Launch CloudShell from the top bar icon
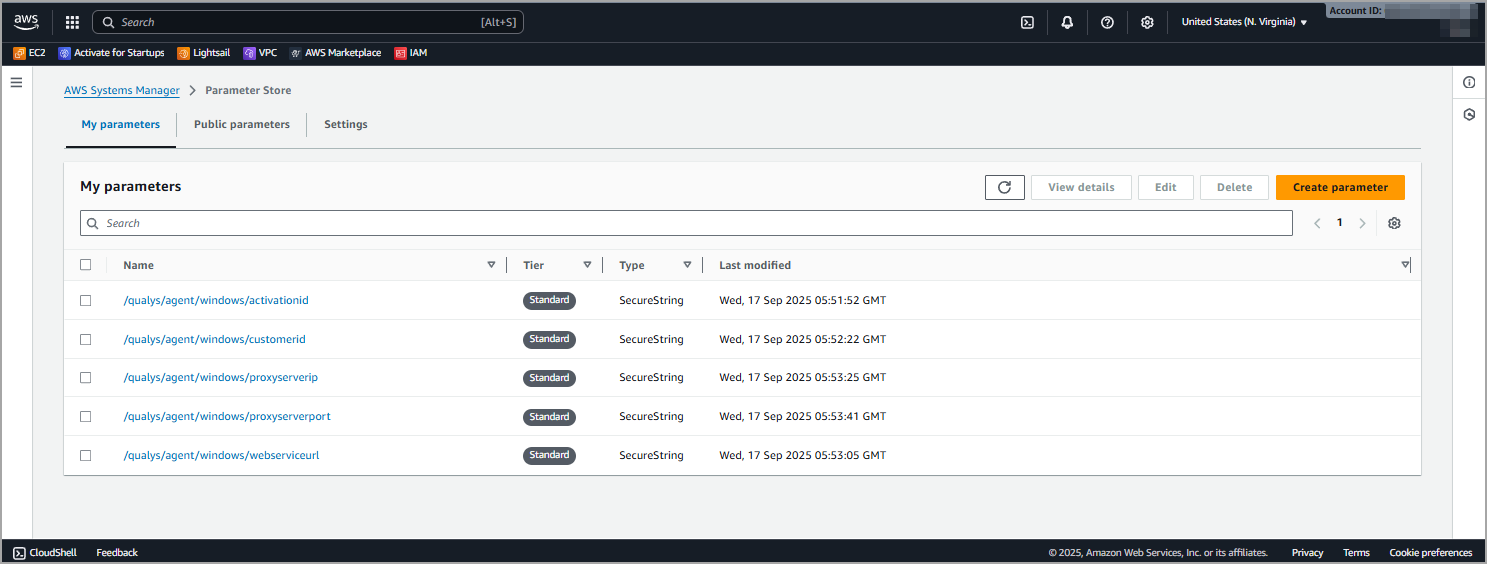The width and height of the screenshot is (1487, 564). 1027,22
